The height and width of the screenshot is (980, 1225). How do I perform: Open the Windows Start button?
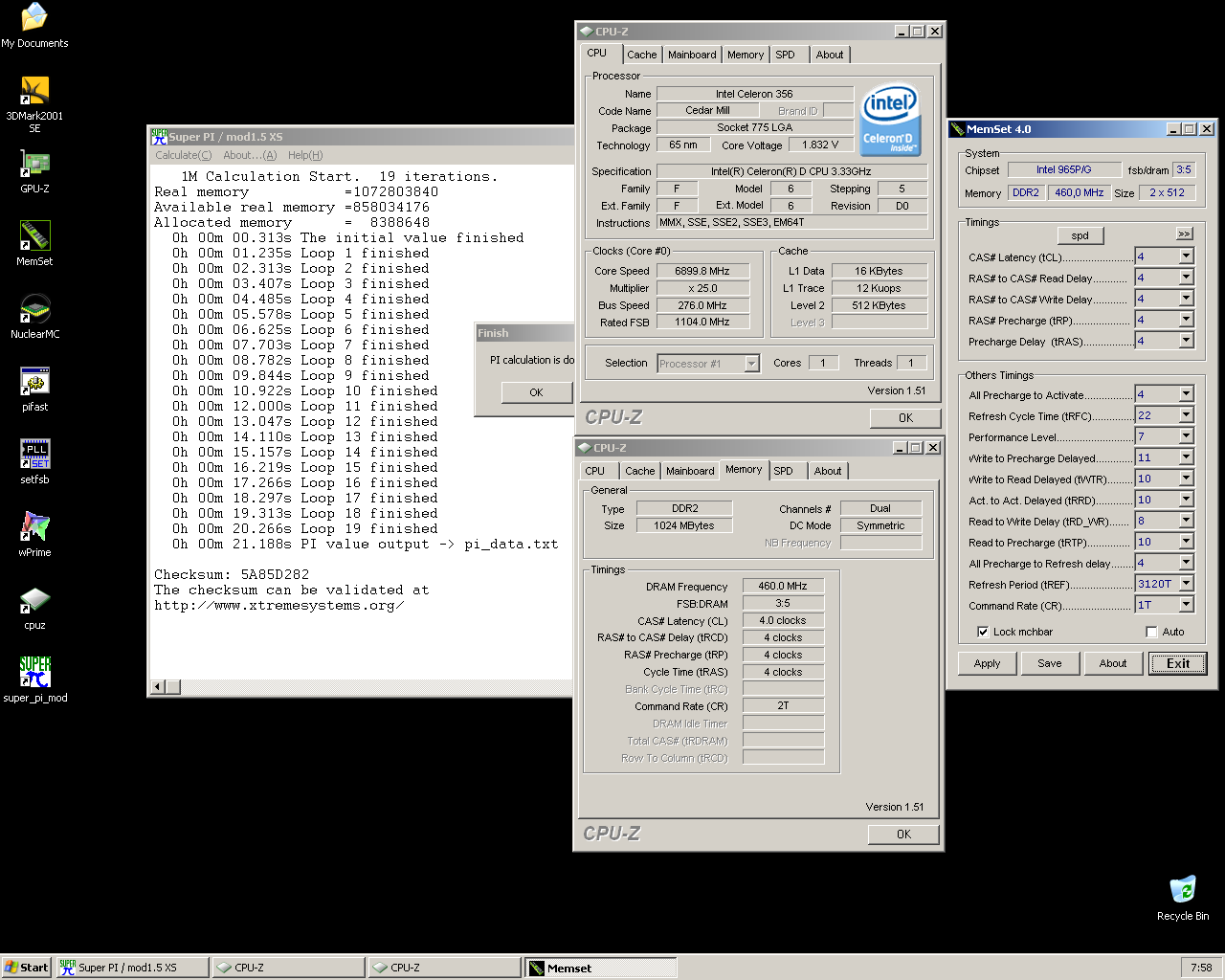(26, 968)
